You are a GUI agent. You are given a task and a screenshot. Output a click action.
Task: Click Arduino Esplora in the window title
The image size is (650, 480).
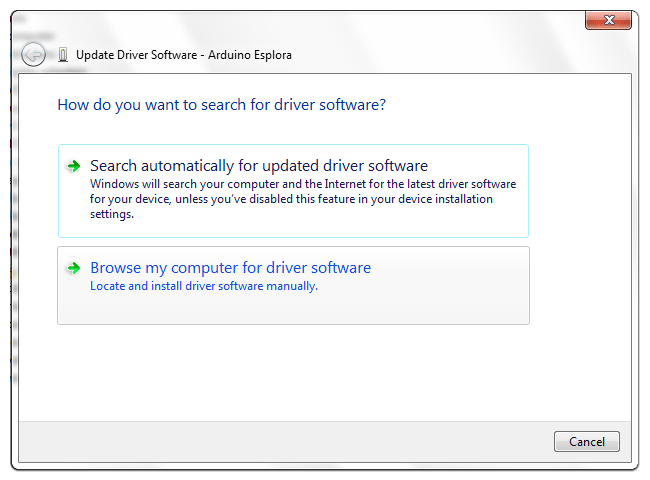tap(252, 55)
